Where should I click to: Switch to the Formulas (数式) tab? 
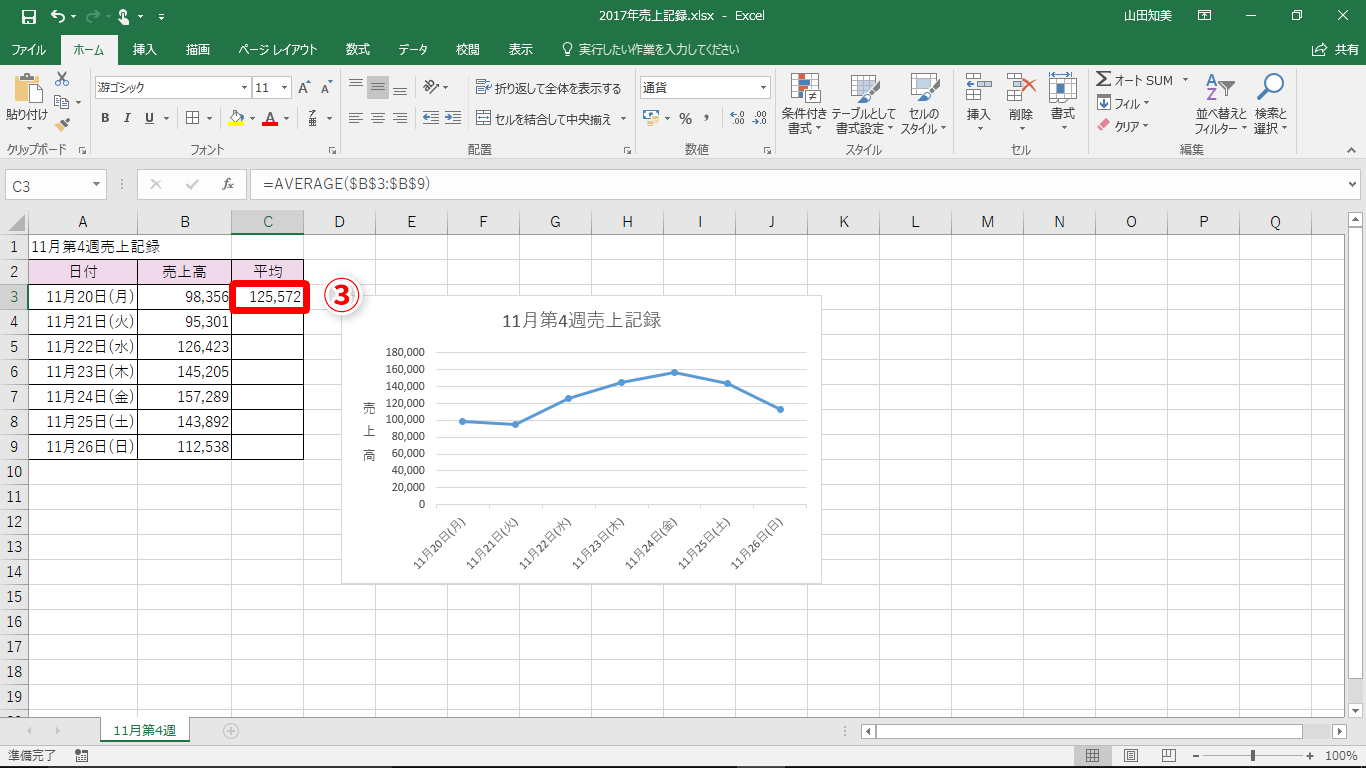[x=358, y=49]
